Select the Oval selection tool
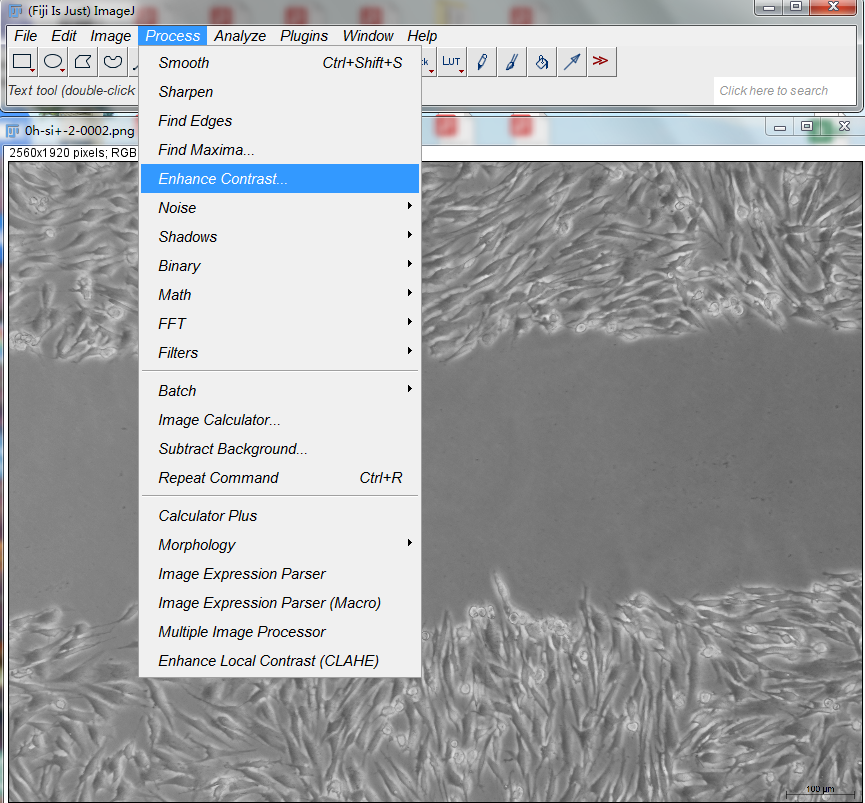The image size is (865, 803). (54, 62)
